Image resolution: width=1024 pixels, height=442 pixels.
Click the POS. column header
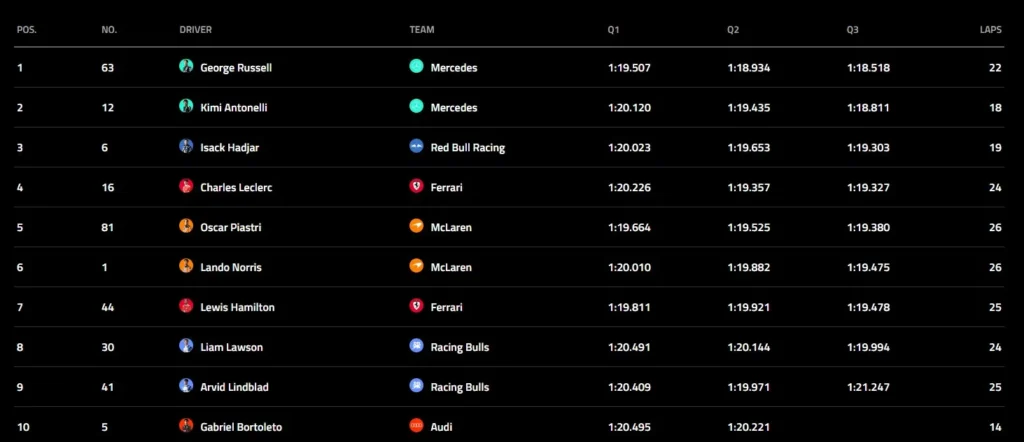coord(27,30)
